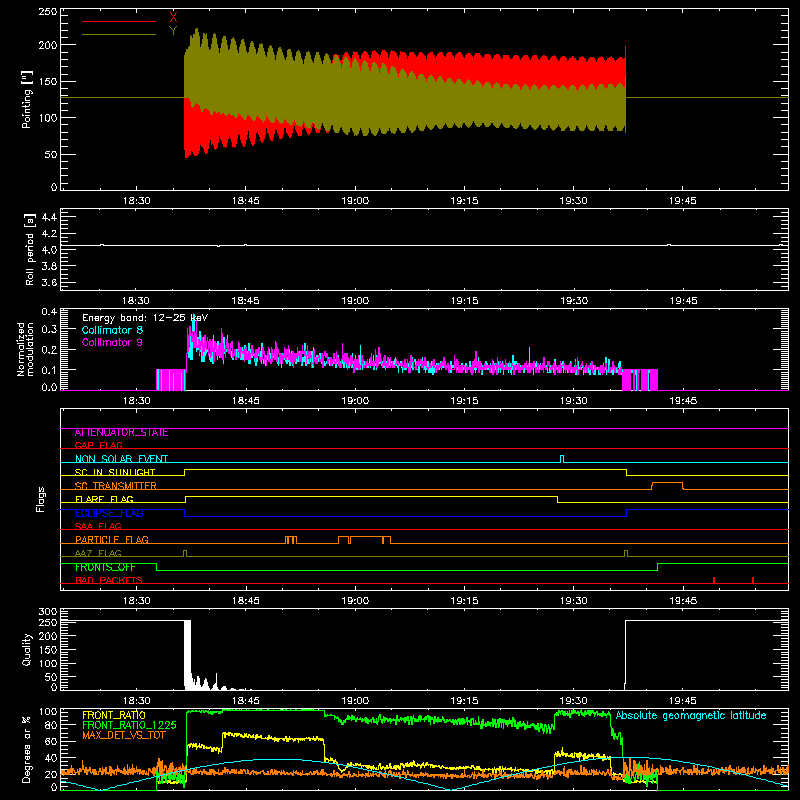Click the "FLARE_FLAG" label
Image resolution: width=800 pixels, height=800 pixels.
point(104,499)
